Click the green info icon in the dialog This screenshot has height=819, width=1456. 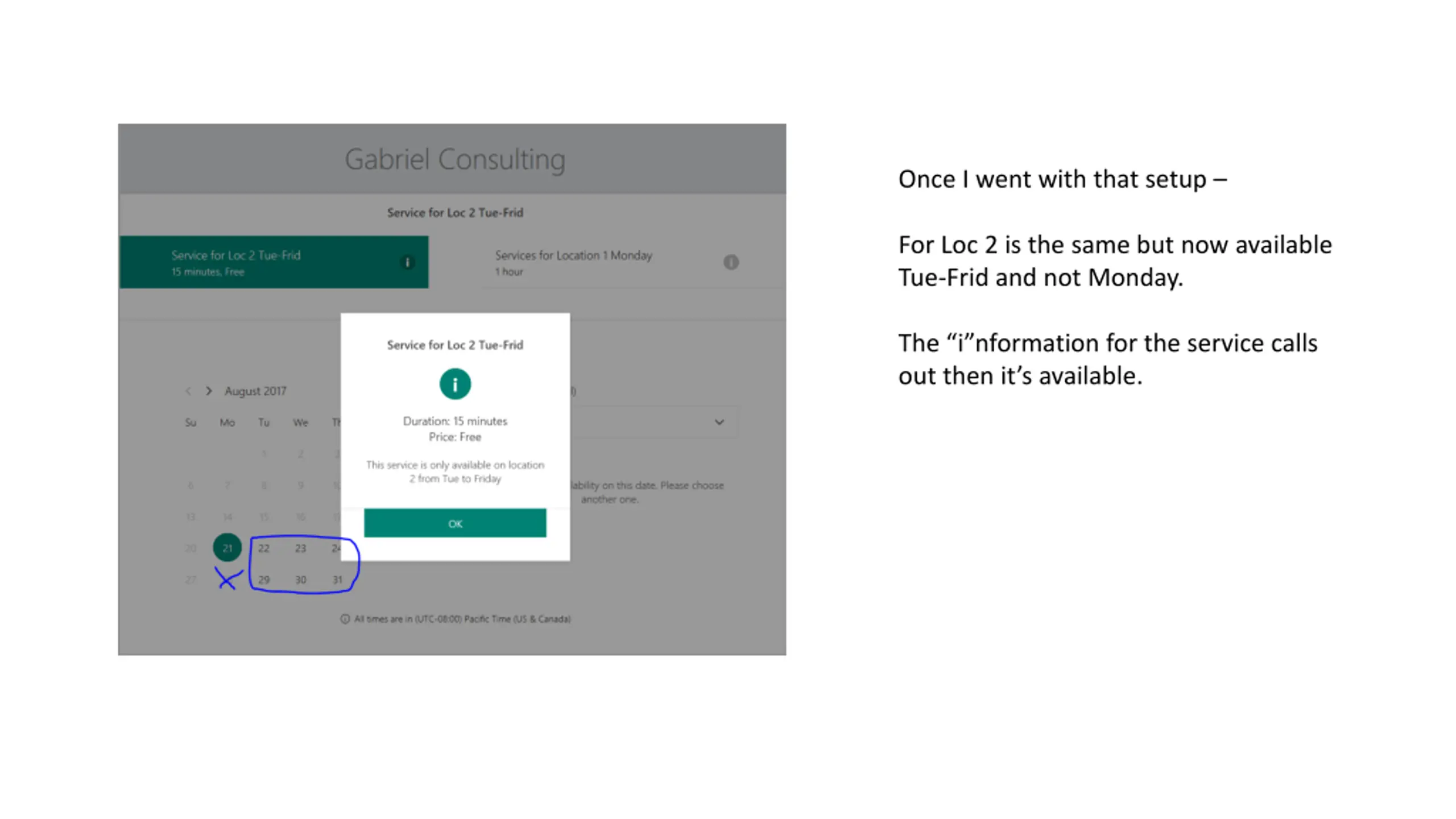coord(454,384)
